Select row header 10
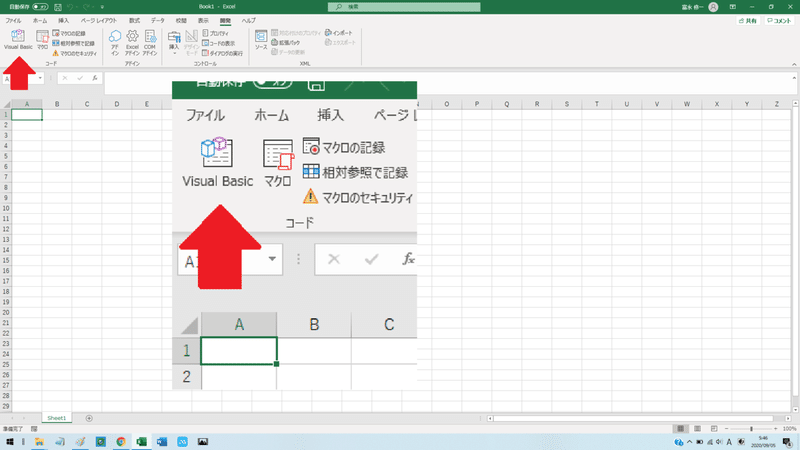 coord(6,208)
